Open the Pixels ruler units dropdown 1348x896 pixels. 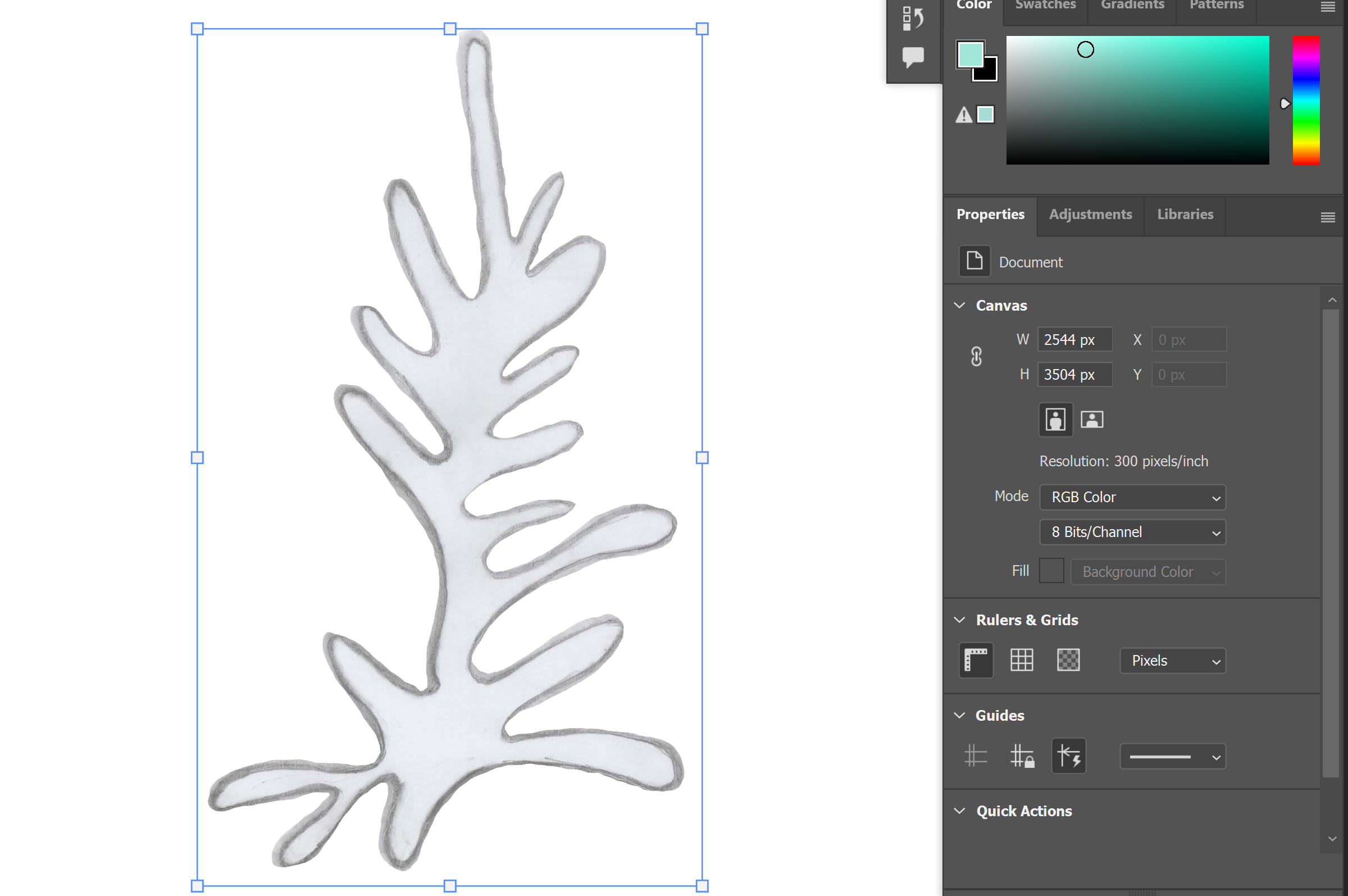(1172, 661)
